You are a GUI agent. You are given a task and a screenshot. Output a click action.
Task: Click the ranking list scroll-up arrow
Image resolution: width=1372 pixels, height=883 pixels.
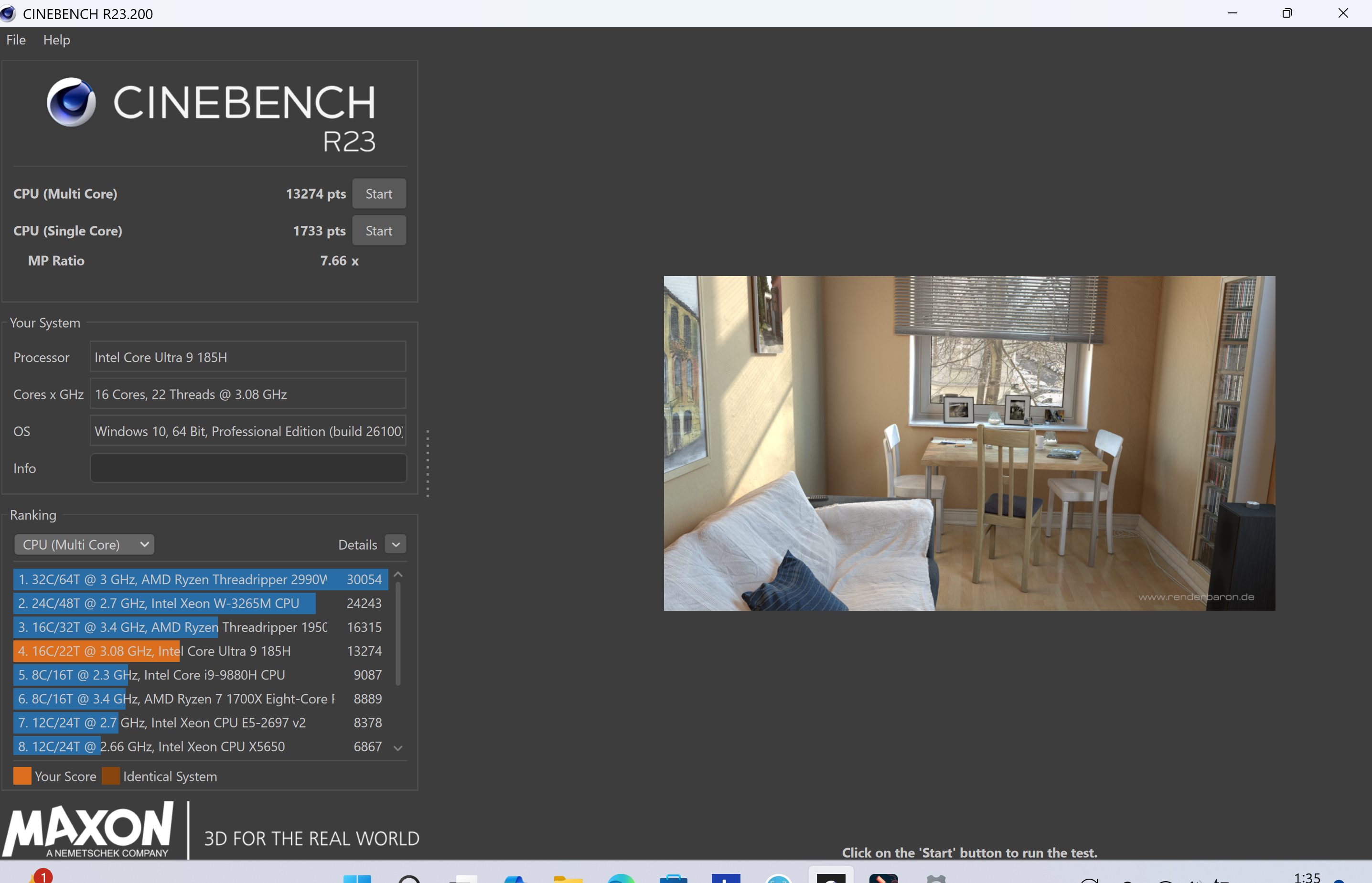(x=398, y=574)
